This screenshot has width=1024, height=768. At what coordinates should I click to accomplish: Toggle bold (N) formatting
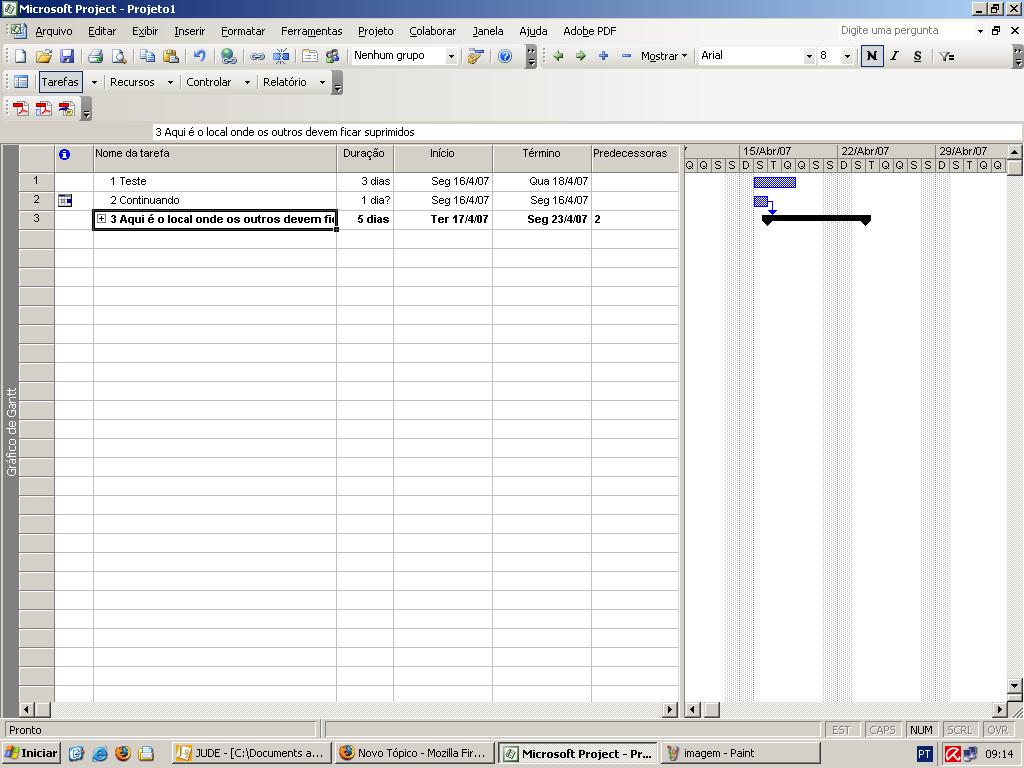tap(872, 56)
